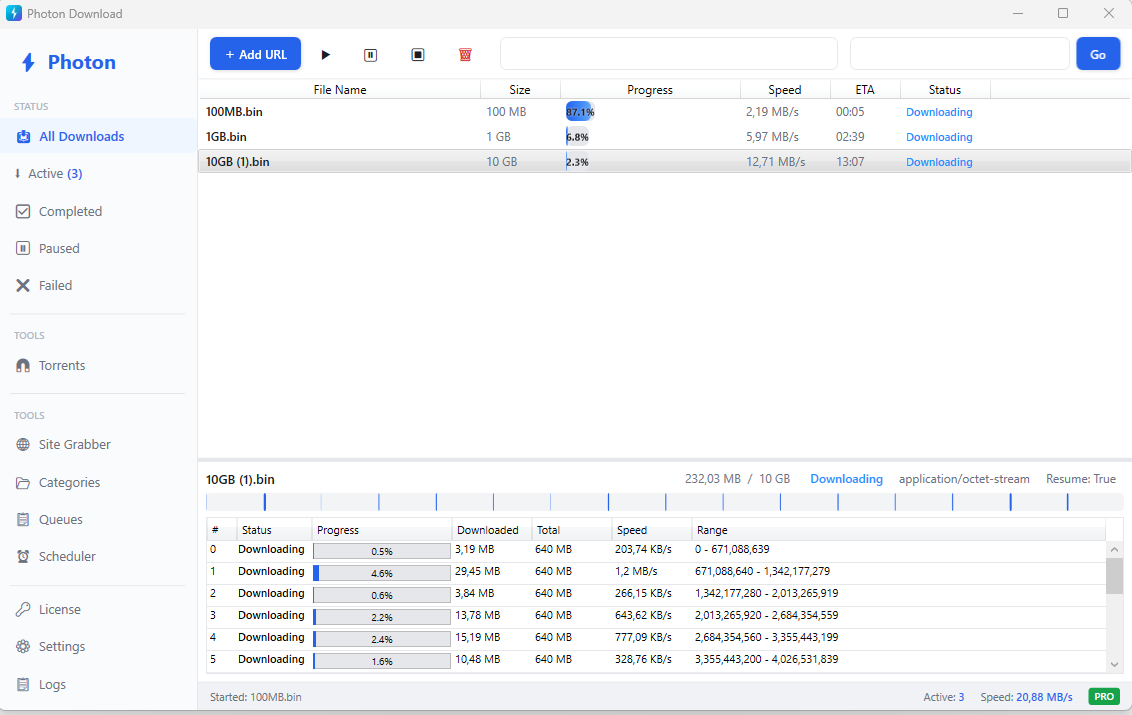
Task: Click Range column header in segments
Action: pyautogui.click(x=898, y=530)
